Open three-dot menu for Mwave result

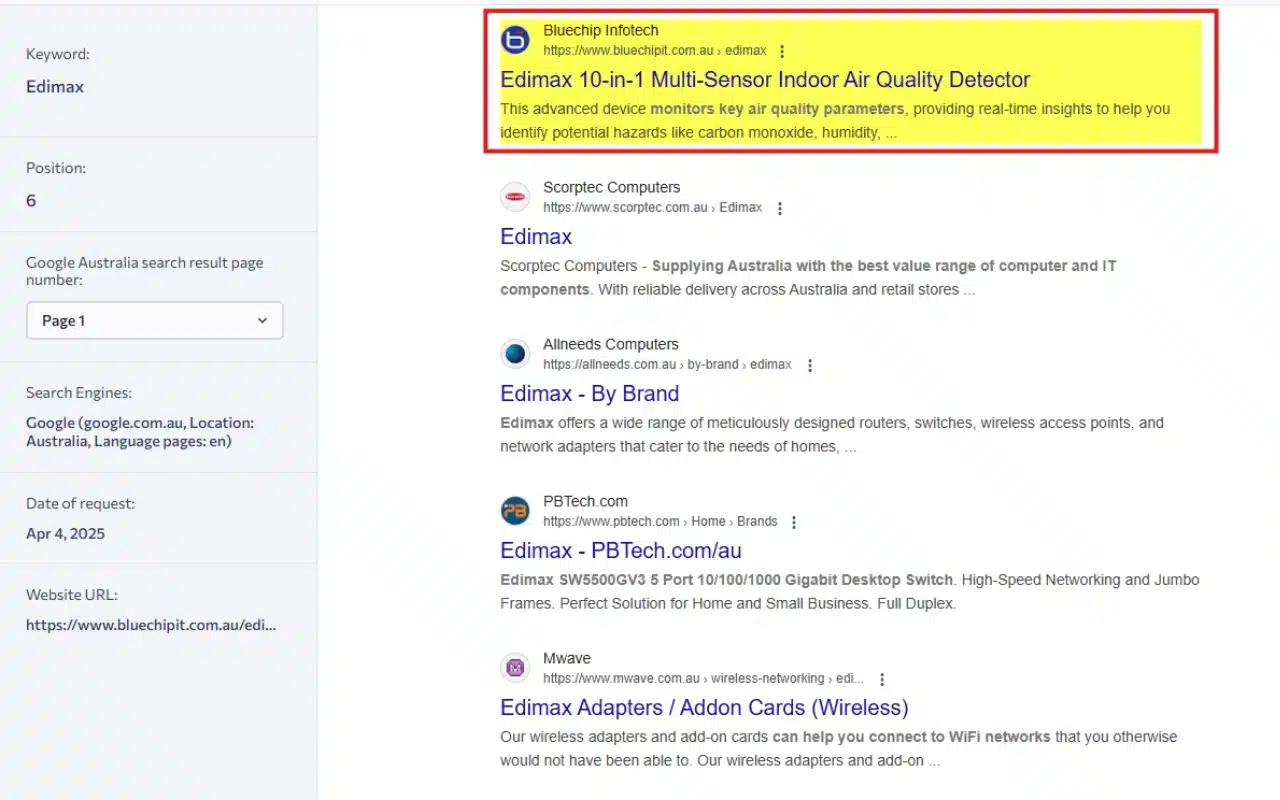pyautogui.click(x=882, y=679)
